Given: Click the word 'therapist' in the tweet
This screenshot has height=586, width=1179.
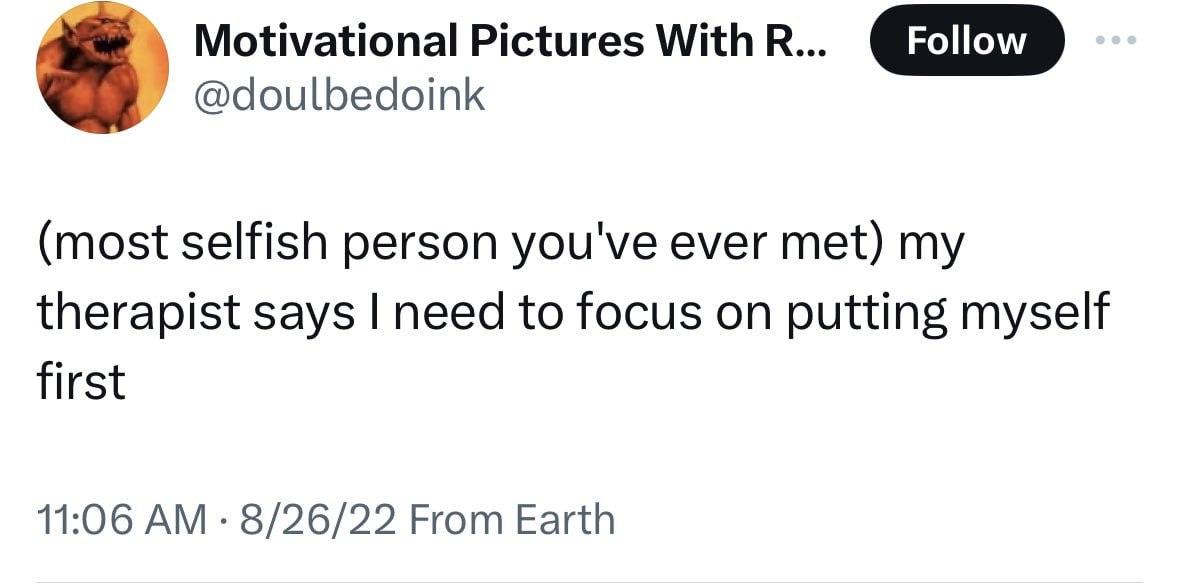Looking at the screenshot, I should click(x=139, y=314).
